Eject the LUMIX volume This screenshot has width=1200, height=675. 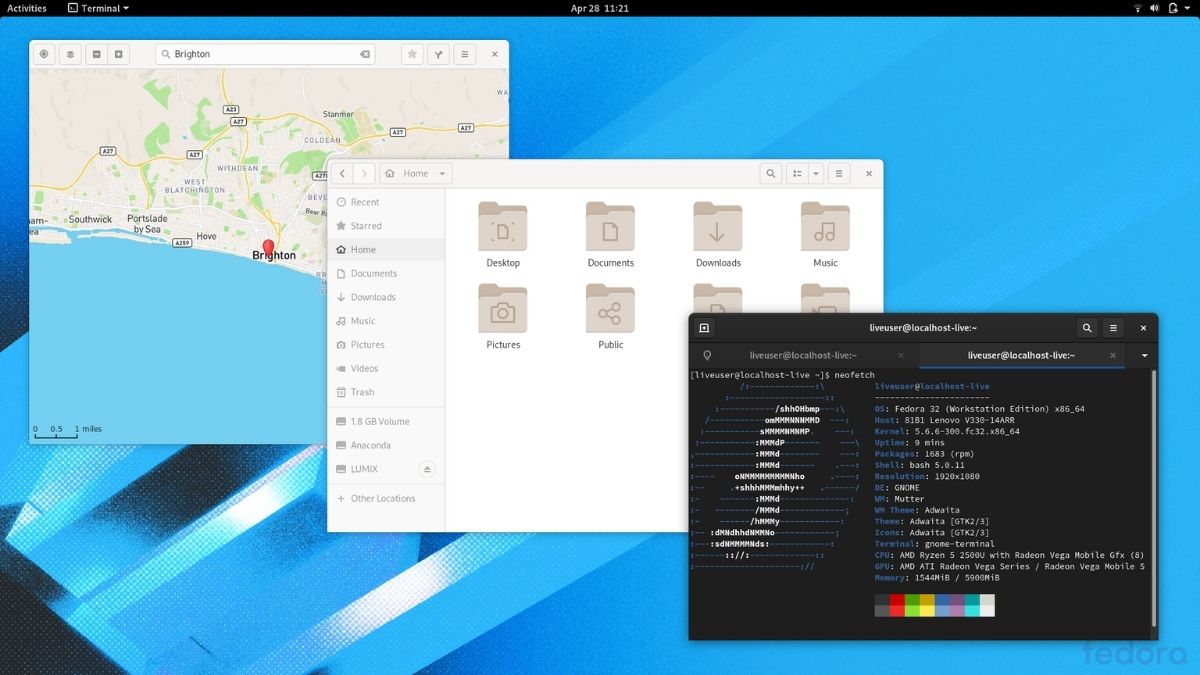point(427,469)
